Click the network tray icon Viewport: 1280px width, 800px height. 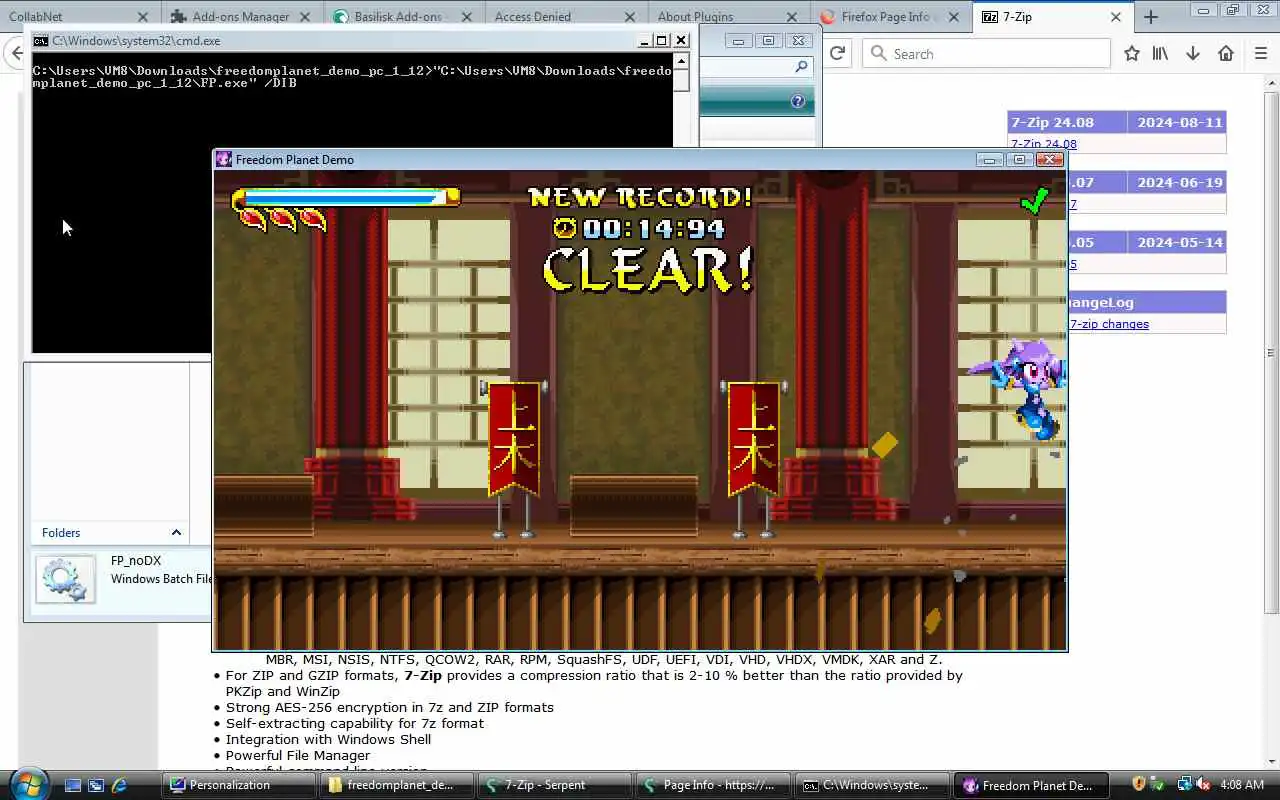[1184, 784]
